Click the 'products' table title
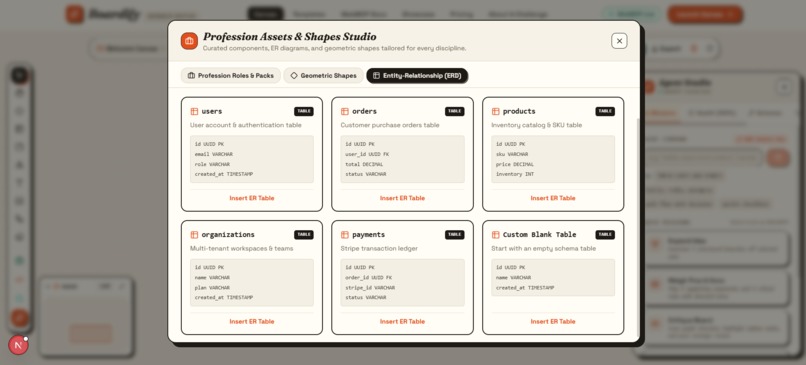 (x=519, y=111)
